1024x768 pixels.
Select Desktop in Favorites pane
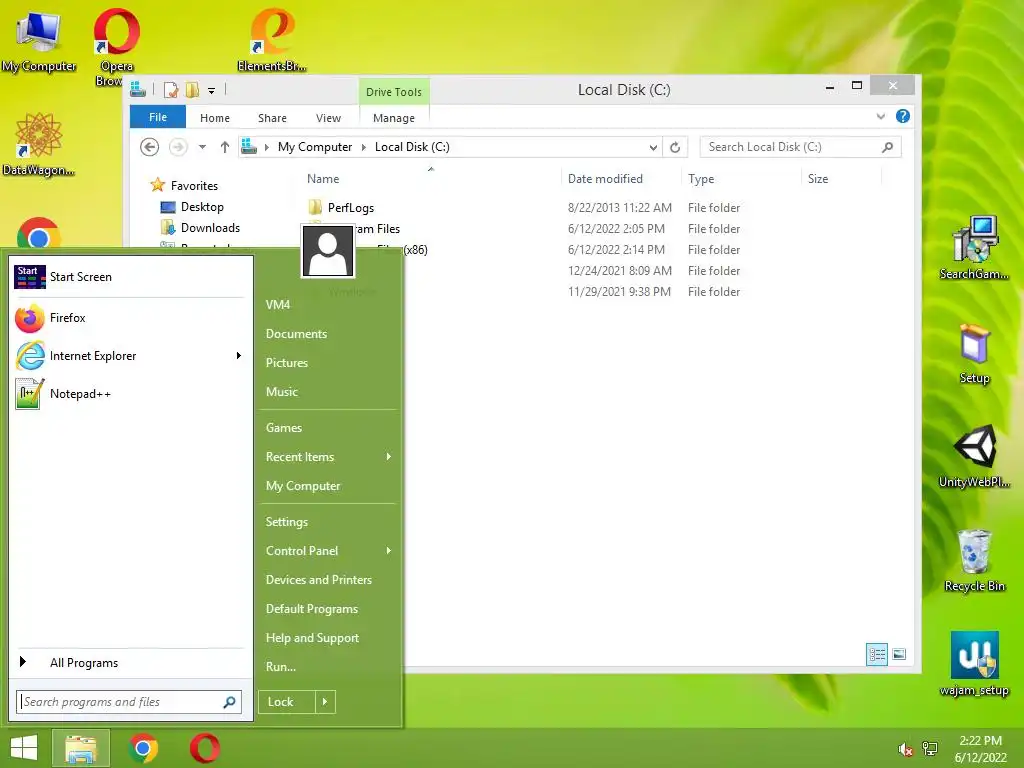coord(192,207)
